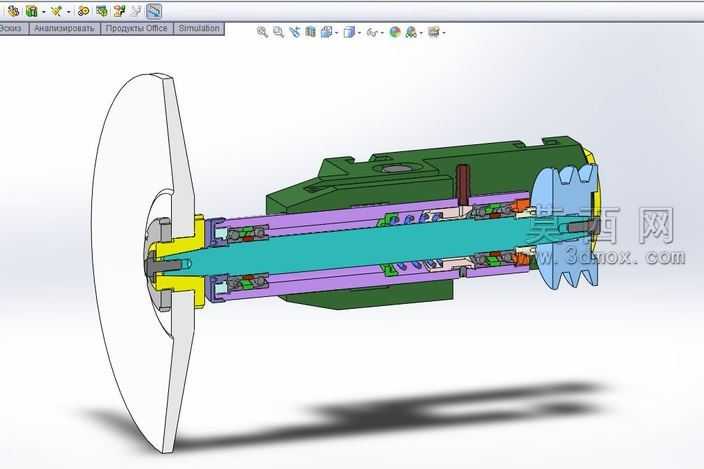Expand the Apply Scene dropdown arrow
Image resolution: width=704 pixels, height=469 pixels.
point(421,33)
